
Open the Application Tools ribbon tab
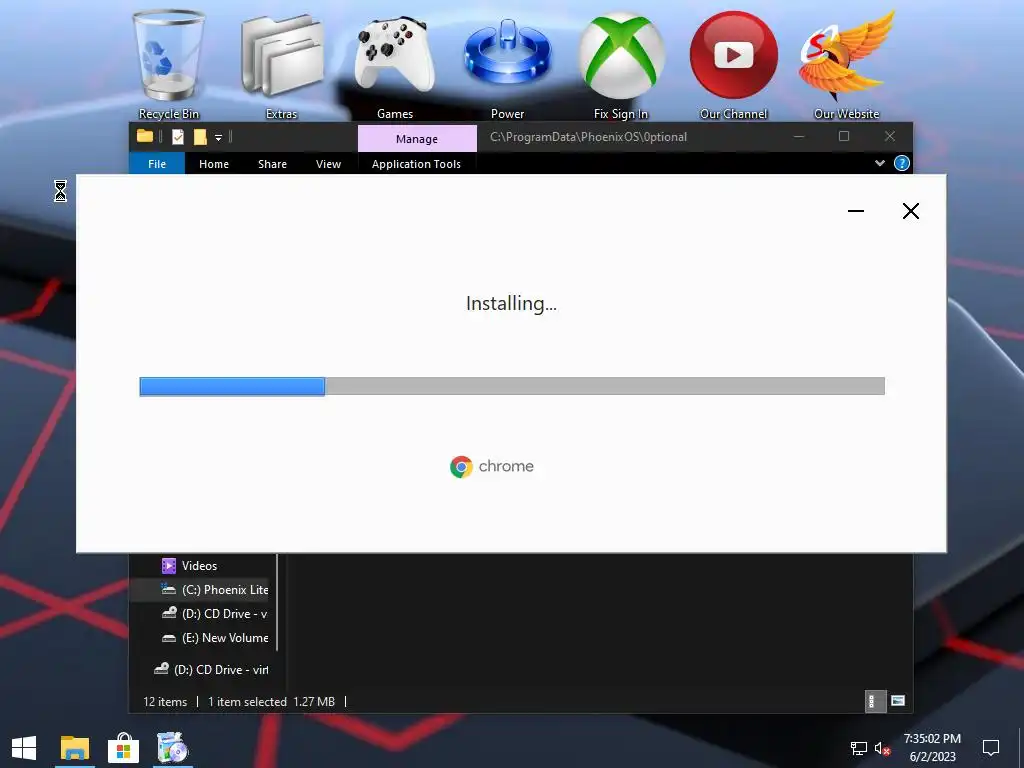[x=416, y=164]
